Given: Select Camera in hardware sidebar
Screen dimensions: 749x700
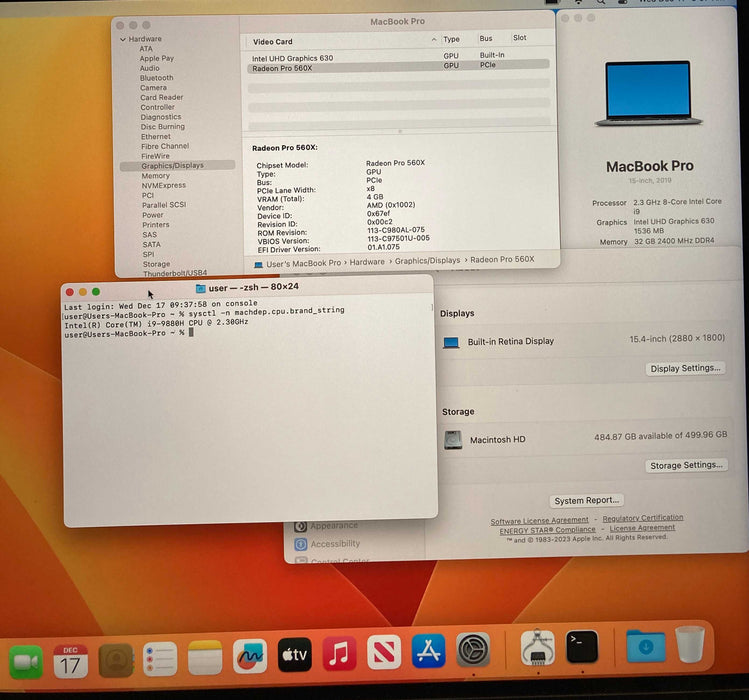Looking at the screenshot, I should [x=153, y=88].
